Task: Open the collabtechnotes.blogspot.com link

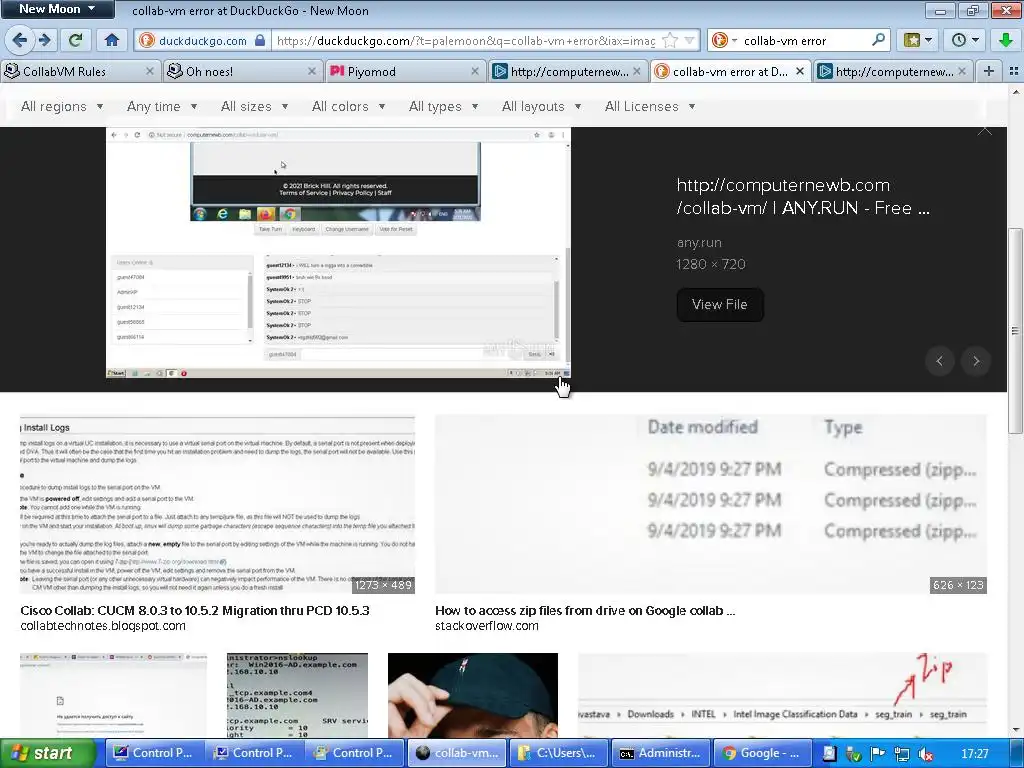Action: click(x=103, y=626)
